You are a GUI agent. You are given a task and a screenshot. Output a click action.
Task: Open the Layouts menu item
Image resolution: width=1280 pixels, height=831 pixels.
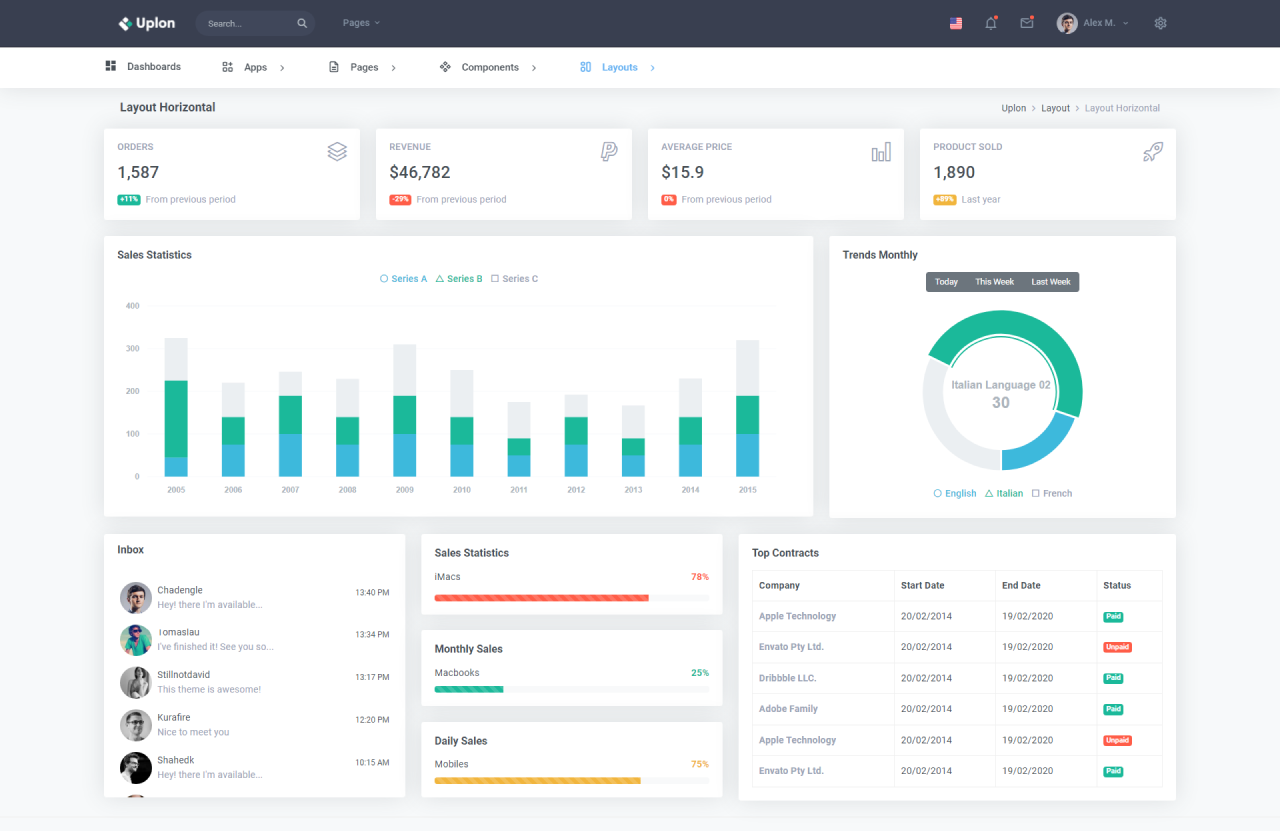(618, 67)
